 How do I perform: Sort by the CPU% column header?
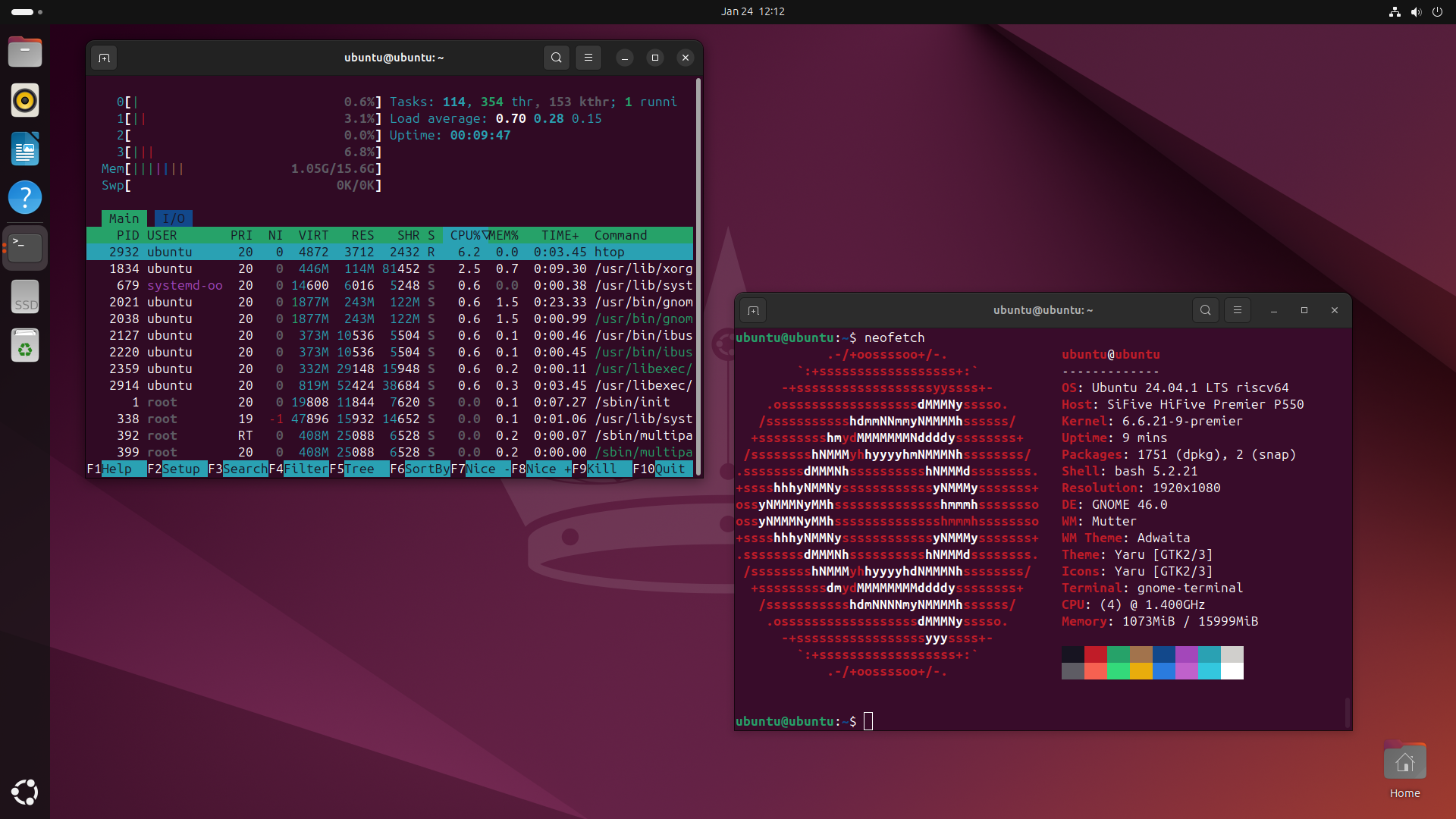[x=466, y=235]
